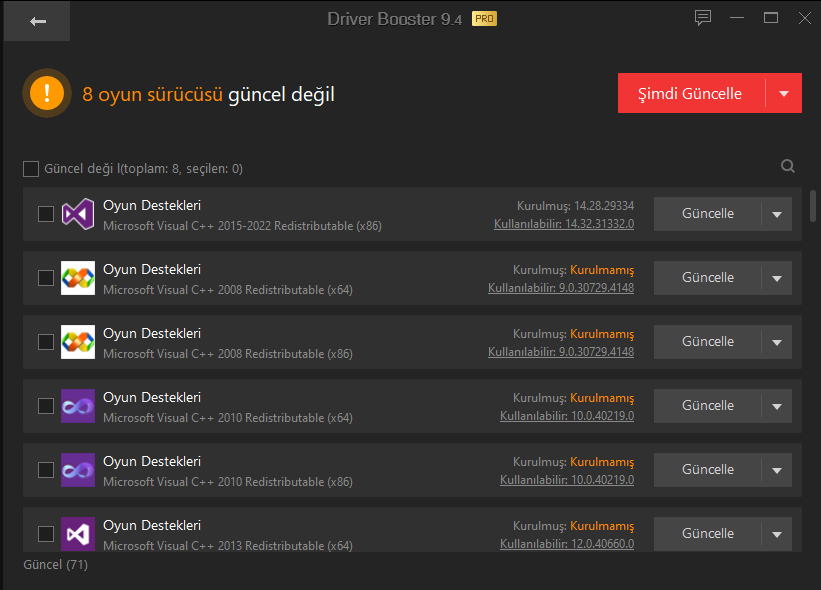The width and height of the screenshot is (821, 590).
Task: Check the 2008 Redistributable (x64) box
Action: coord(46,278)
